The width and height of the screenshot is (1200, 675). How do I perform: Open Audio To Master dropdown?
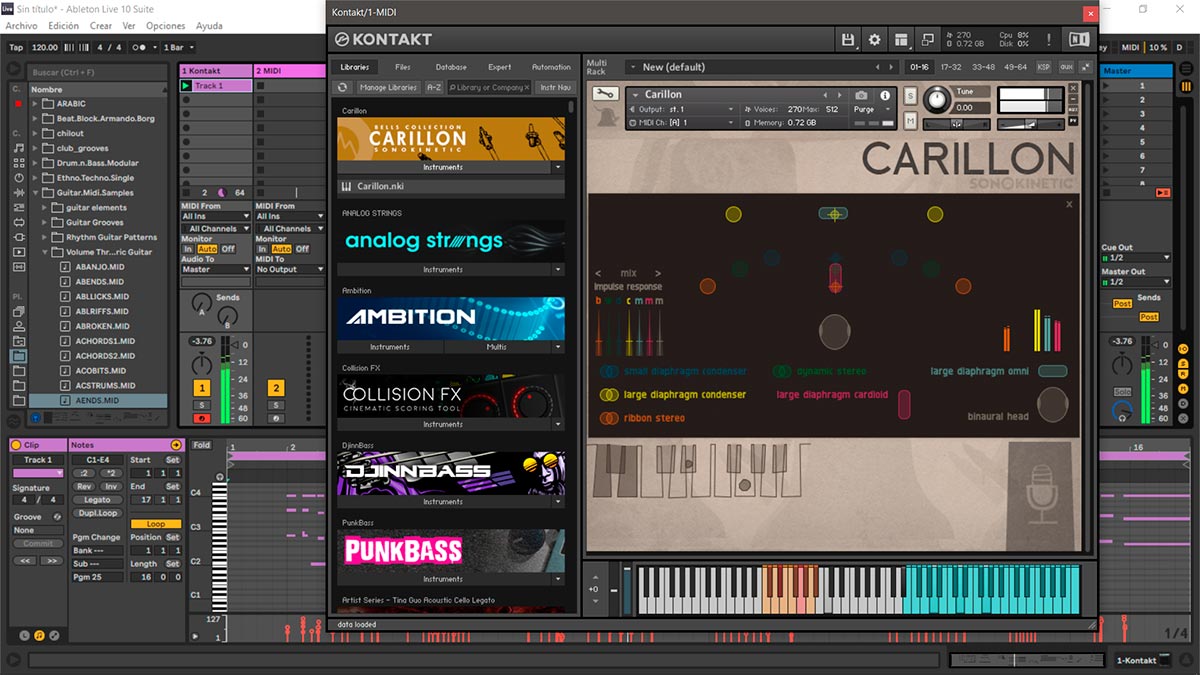point(216,269)
